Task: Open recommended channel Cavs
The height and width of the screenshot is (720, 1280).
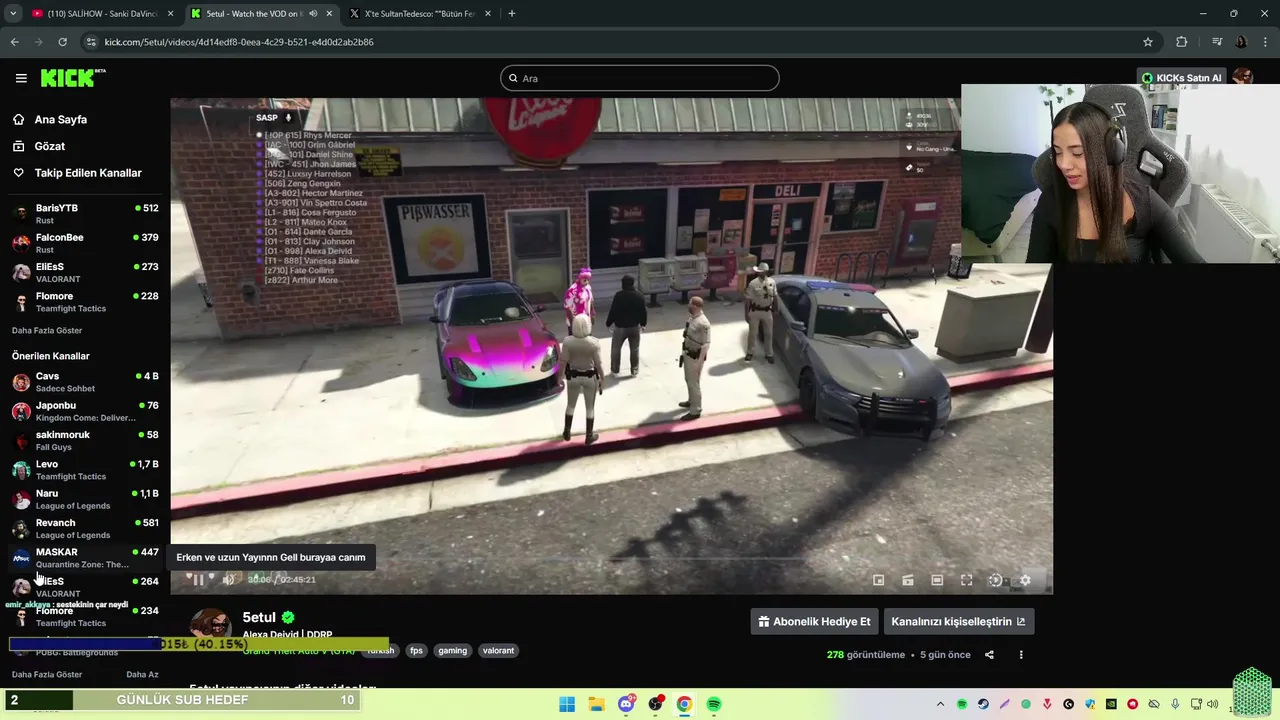Action: point(84,381)
